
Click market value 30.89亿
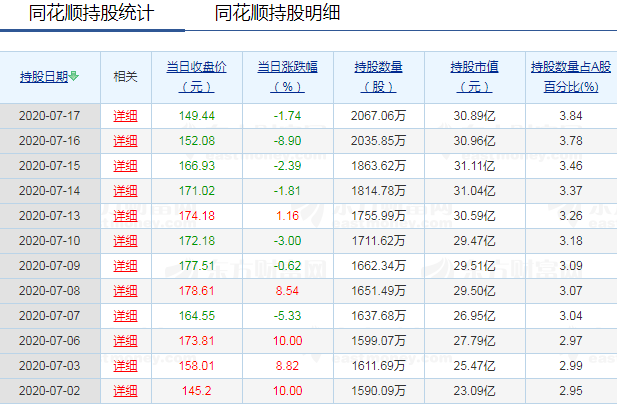tap(475, 116)
